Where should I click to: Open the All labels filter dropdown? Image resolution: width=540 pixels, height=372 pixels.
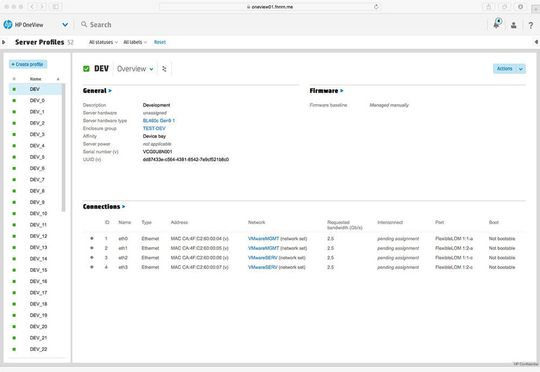tap(135, 42)
